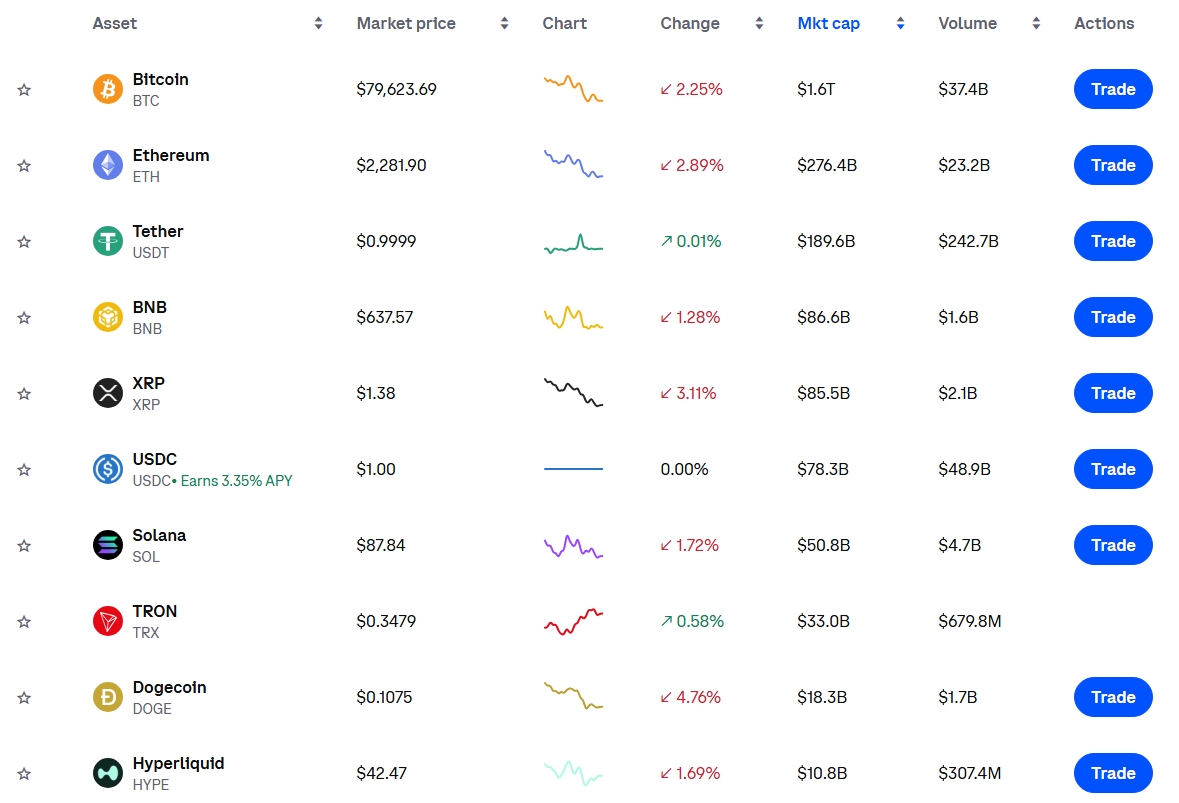Click the Bitcoin asset name
The width and height of the screenshot is (1179, 803).
pos(160,80)
